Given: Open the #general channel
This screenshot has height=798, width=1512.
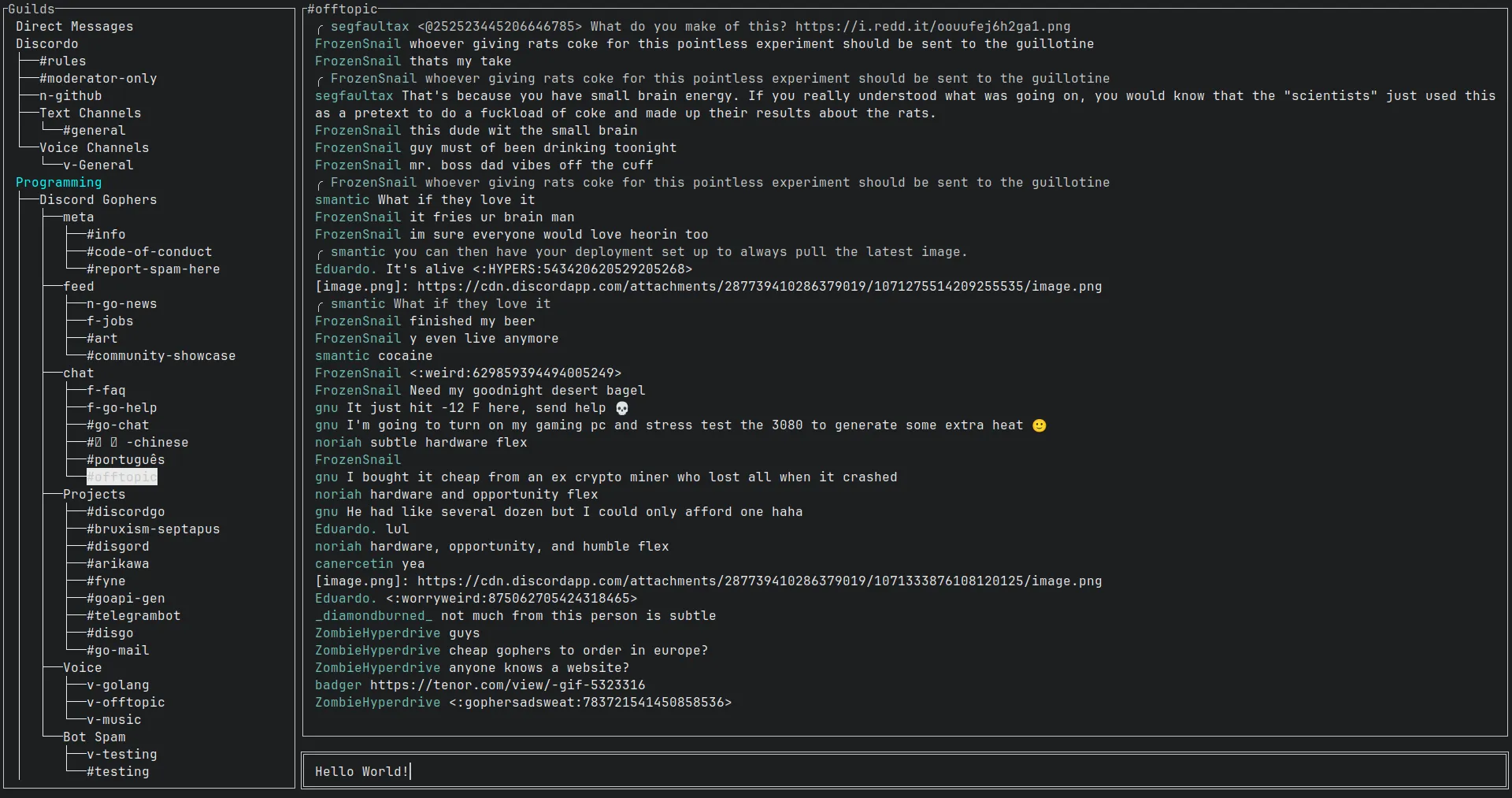Looking at the screenshot, I should click(94, 130).
